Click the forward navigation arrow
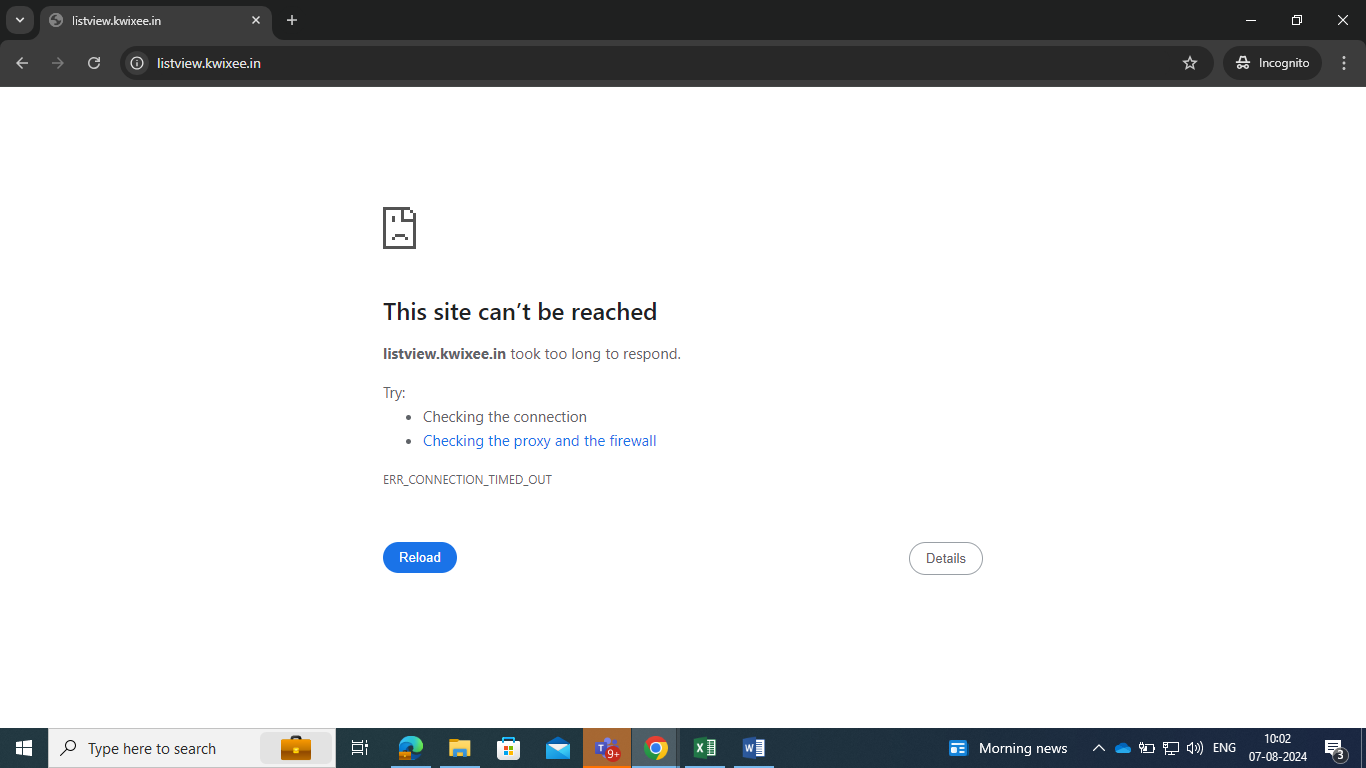Image resolution: width=1366 pixels, height=768 pixels. (x=58, y=63)
